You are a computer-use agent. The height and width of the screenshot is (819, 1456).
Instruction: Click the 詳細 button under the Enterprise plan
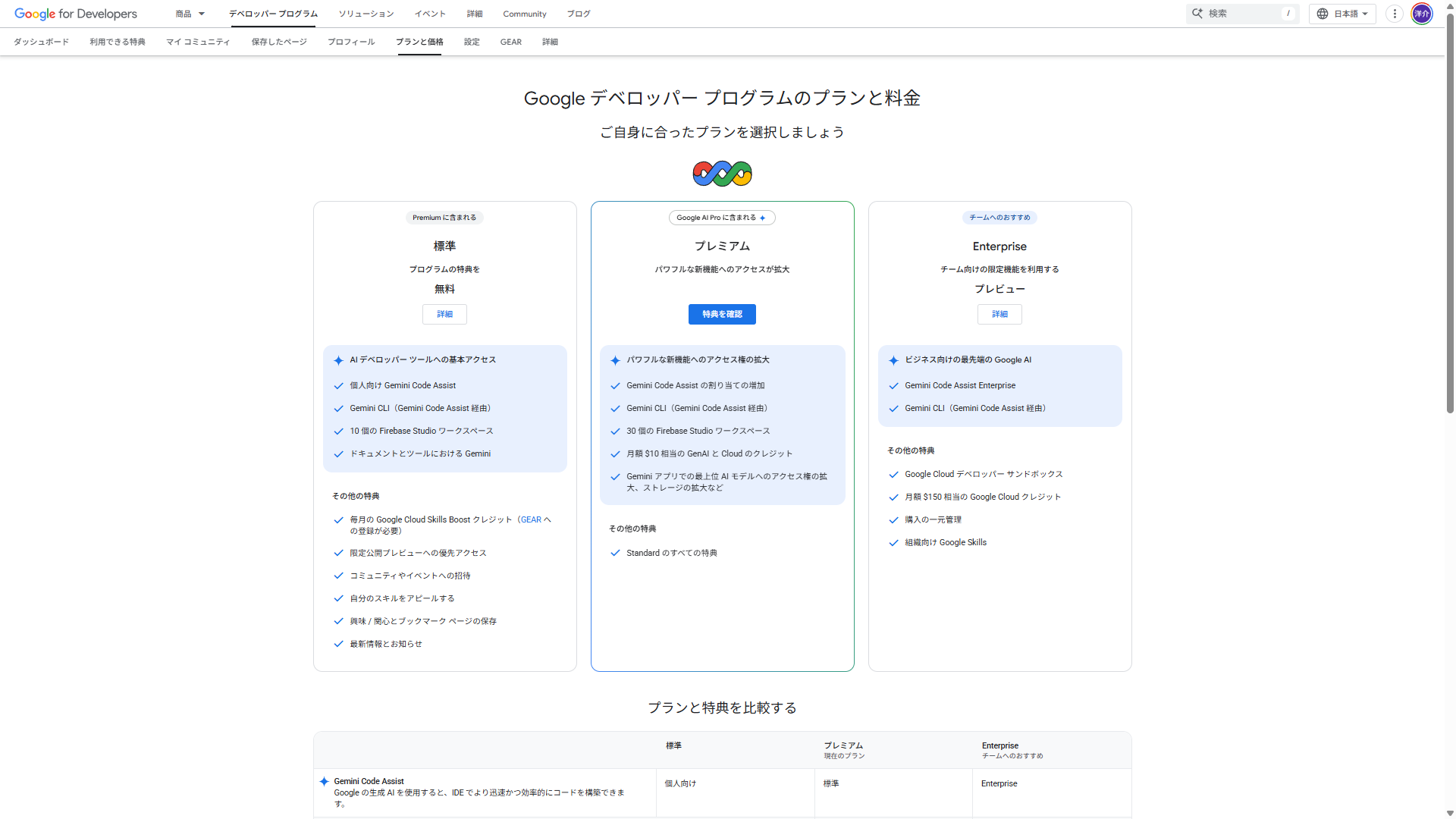pyautogui.click(x=999, y=314)
